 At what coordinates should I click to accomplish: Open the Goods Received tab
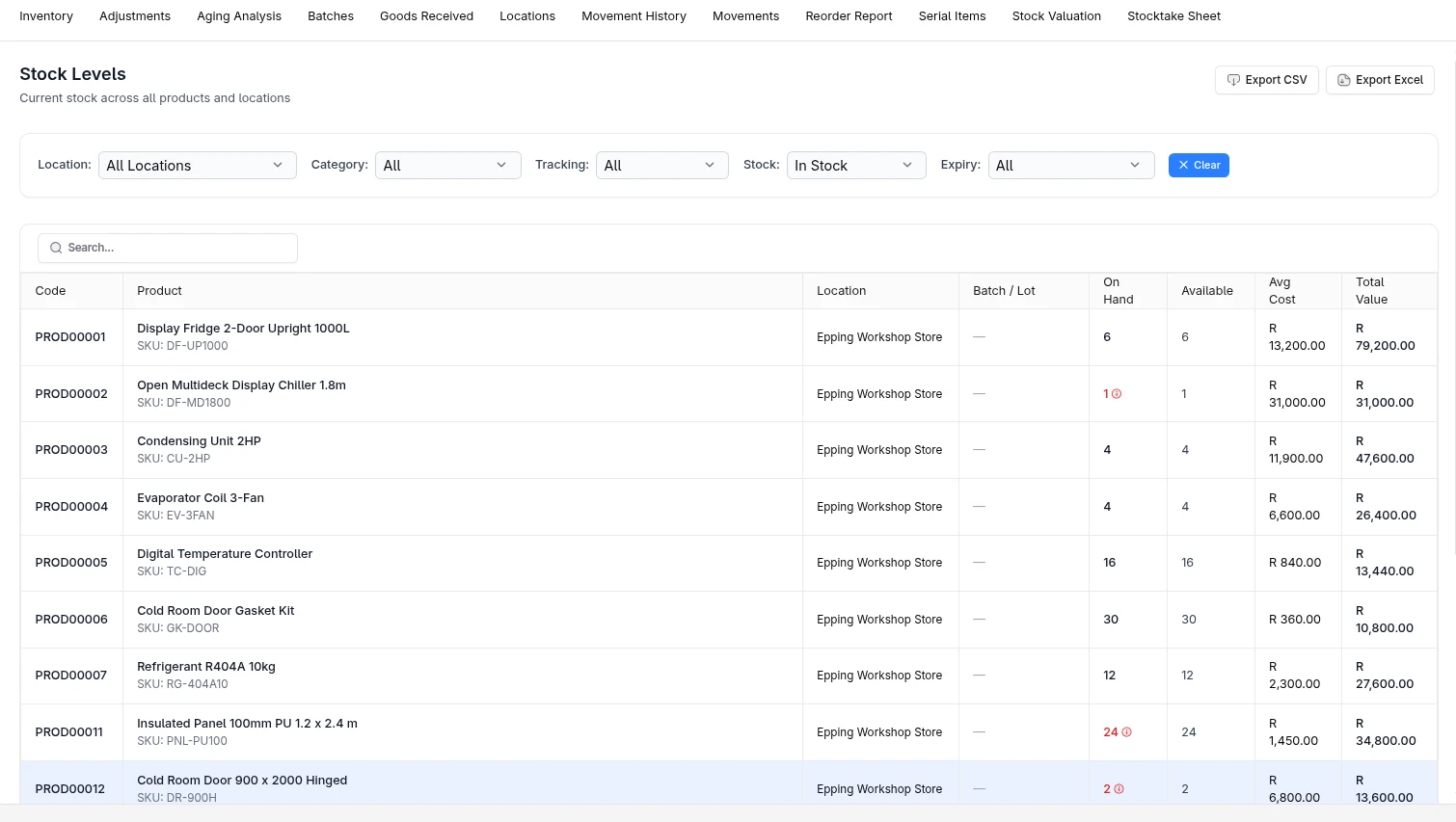(426, 16)
